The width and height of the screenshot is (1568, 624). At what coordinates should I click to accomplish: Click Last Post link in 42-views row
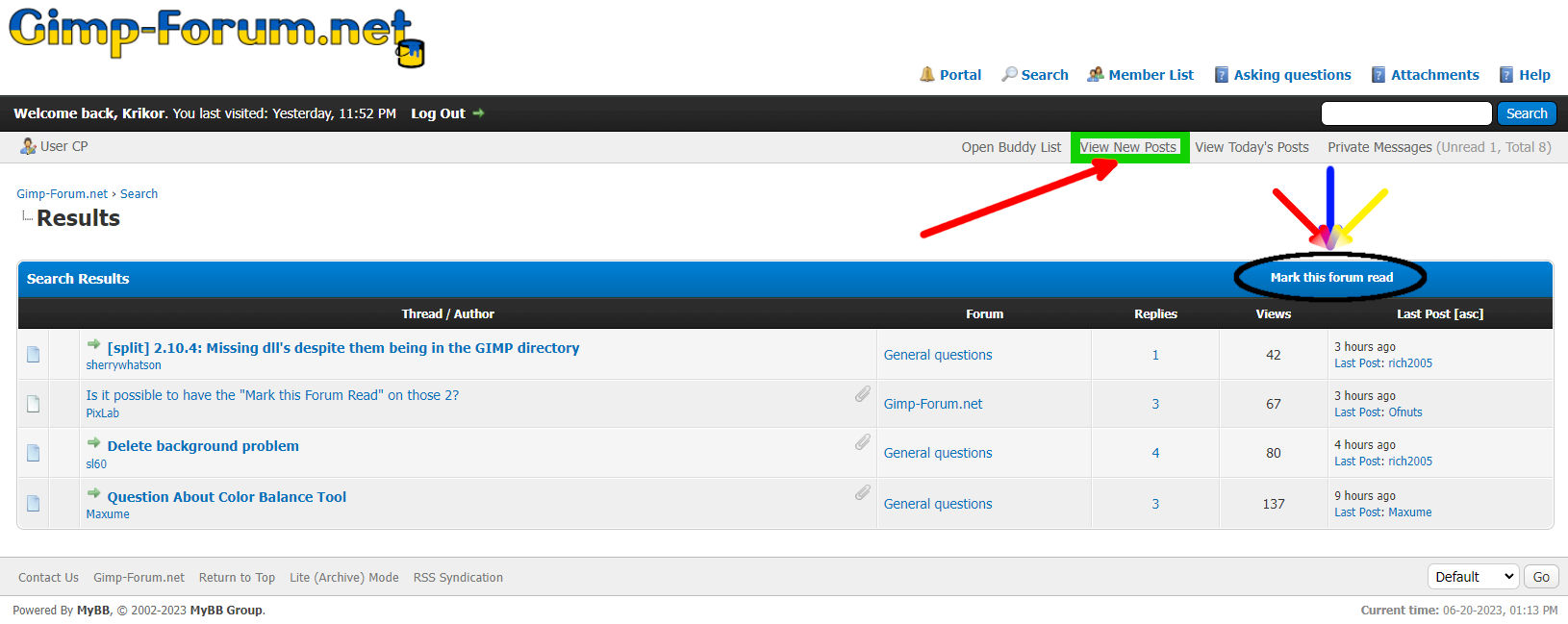coord(1357,363)
